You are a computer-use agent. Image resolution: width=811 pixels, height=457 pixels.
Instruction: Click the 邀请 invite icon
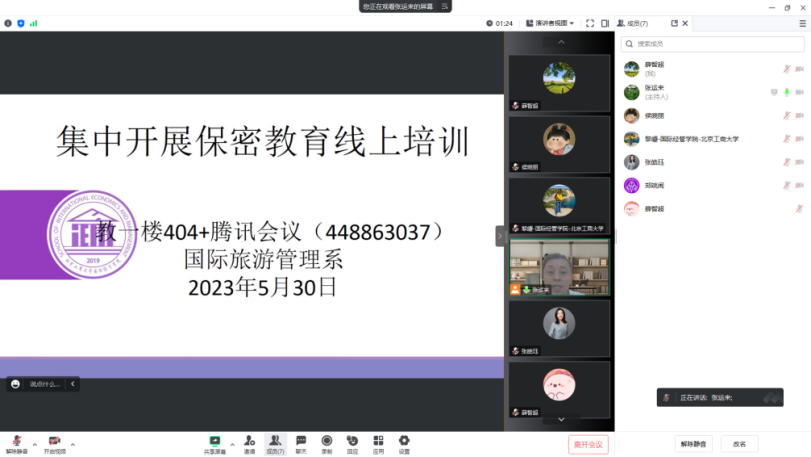249,441
